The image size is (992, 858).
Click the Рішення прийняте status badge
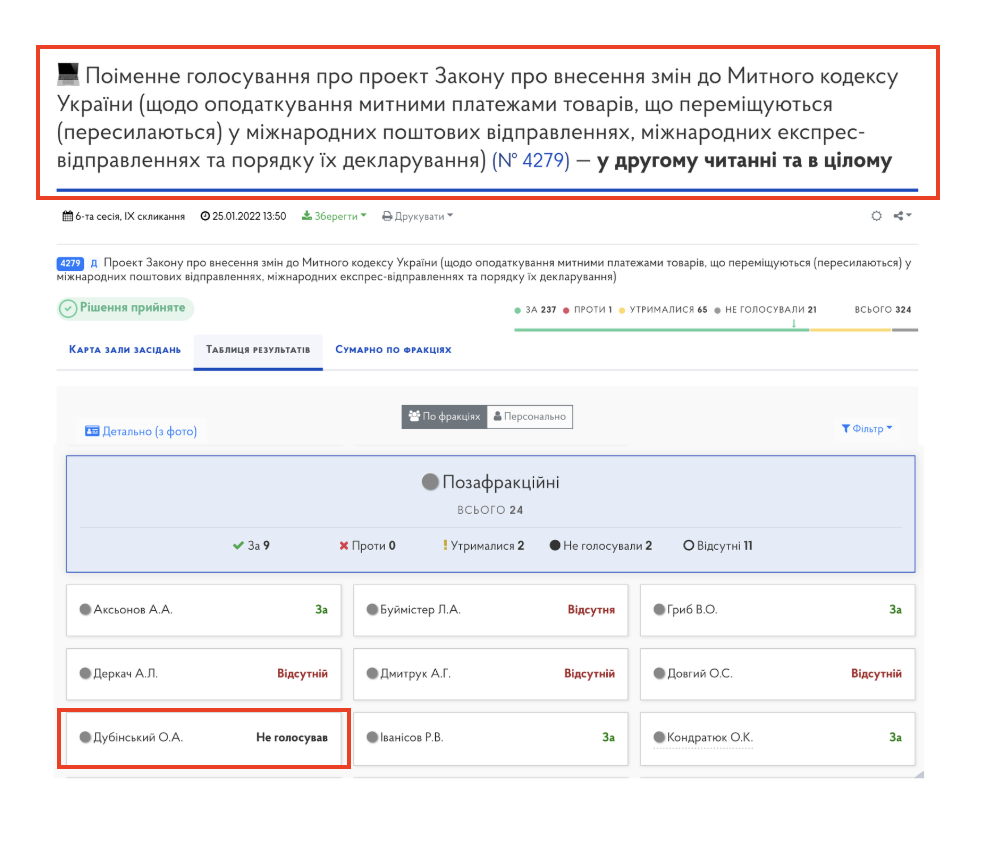(x=125, y=308)
